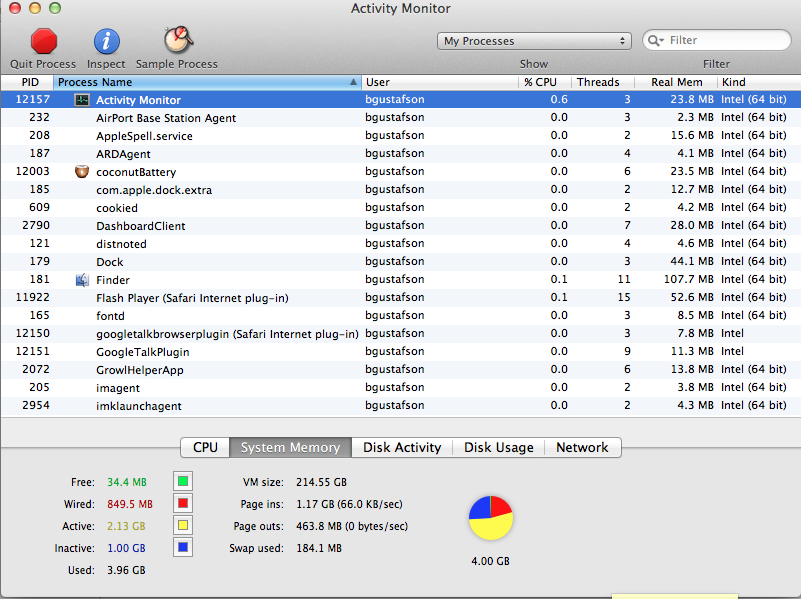Click the 214.55 GB VM size value
The width and height of the screenshot is (801, 599).
click(321, 482)
